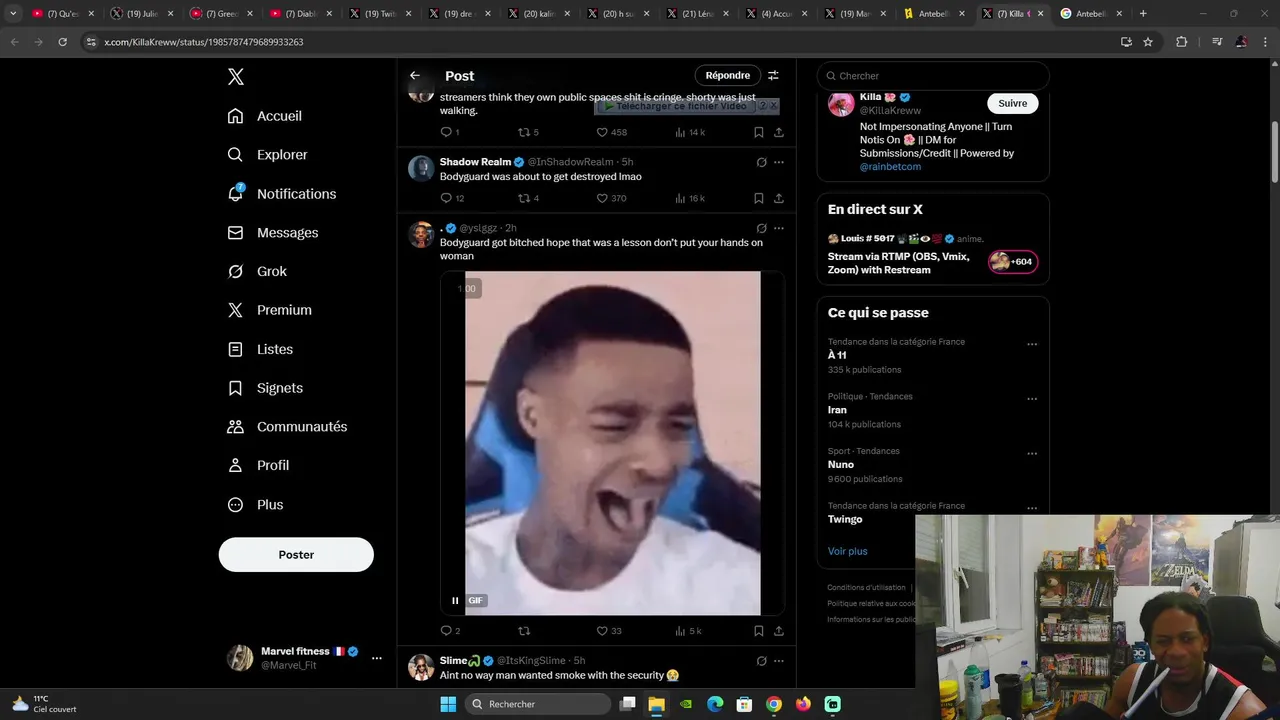The width and height of the screenshot is (1280, 720).
Task: Open the À 11 trend
Action: (837, 355)
